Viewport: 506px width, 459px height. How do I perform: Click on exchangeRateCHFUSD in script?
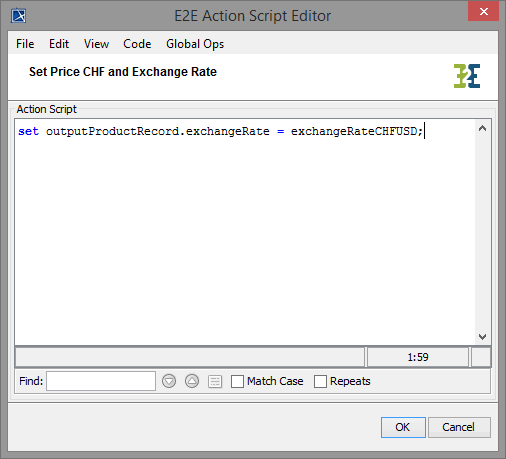tap(354, 131)
